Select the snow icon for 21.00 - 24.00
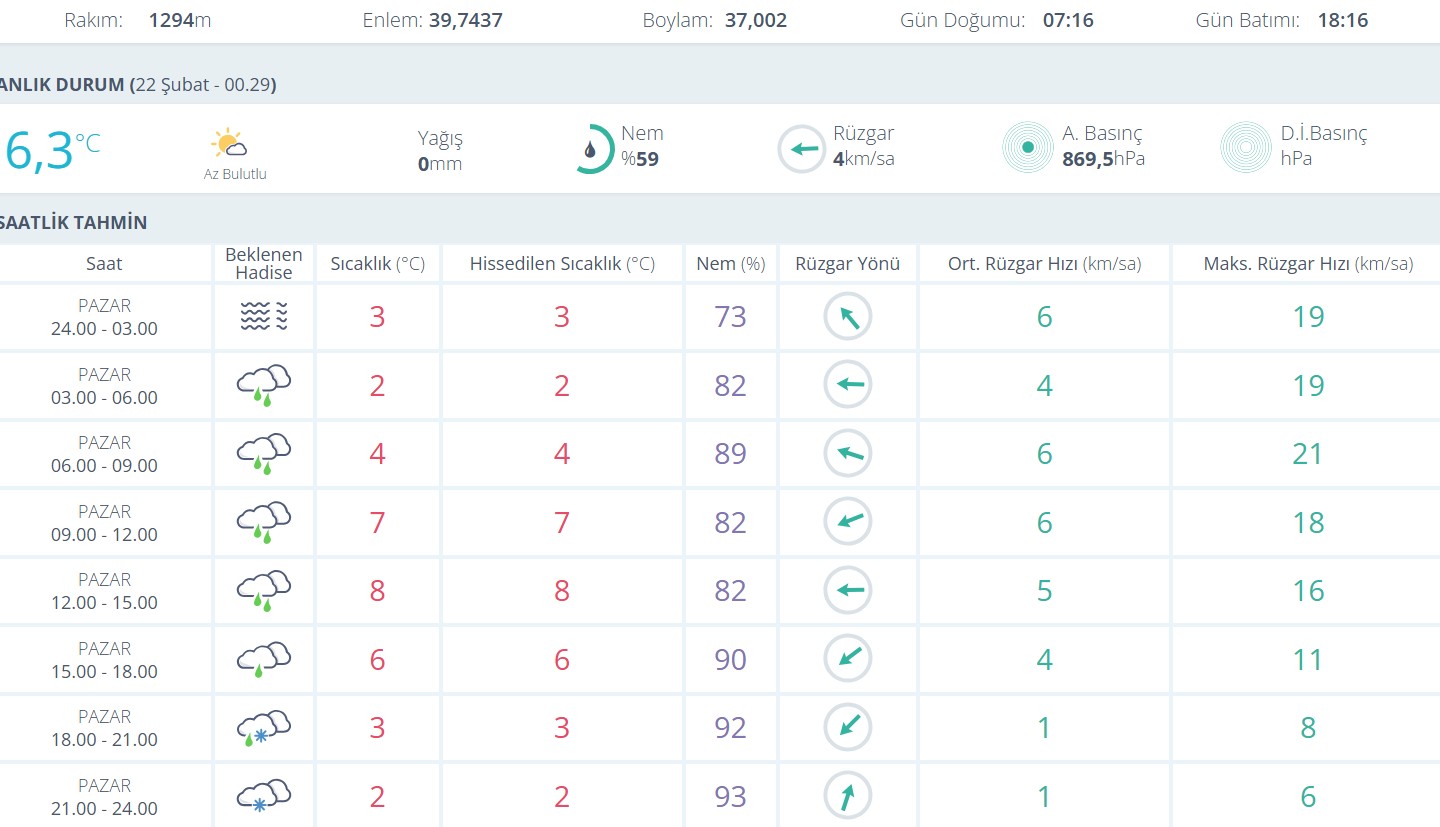Screen dimensions: 1440x827 pyautogui.click(x=264, y=797)
